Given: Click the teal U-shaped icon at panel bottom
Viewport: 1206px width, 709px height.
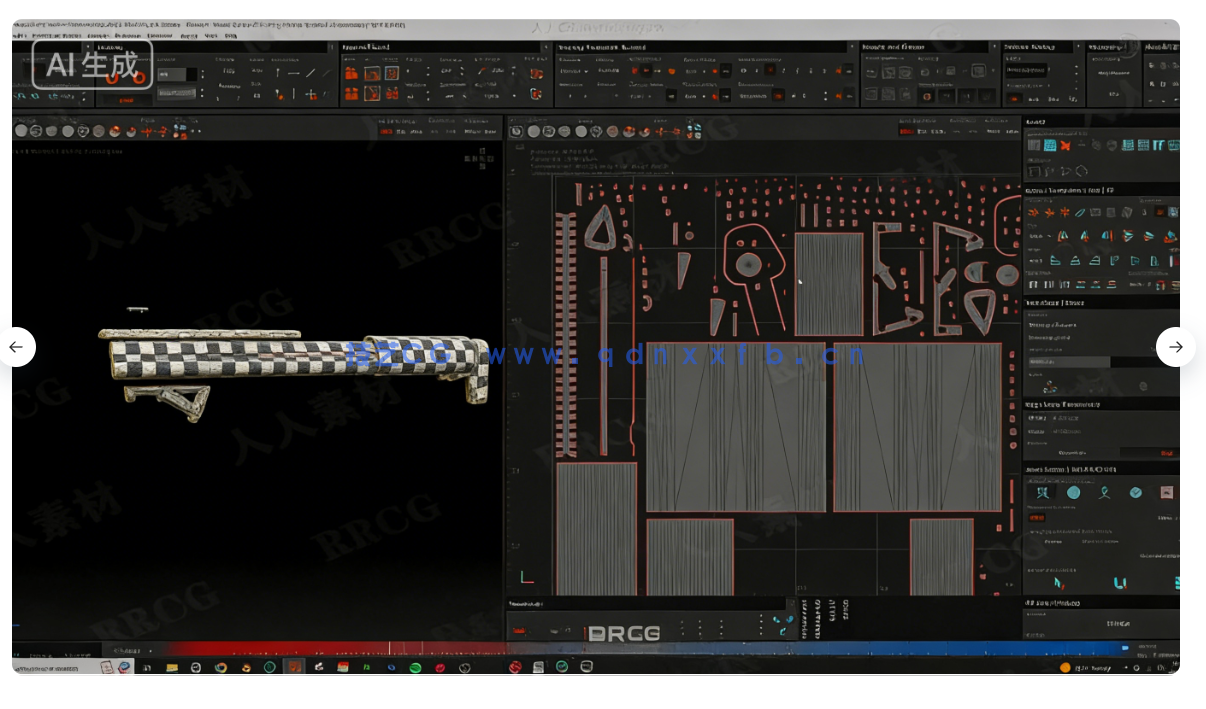Looking at the screenshot, I should (1120, 583).
